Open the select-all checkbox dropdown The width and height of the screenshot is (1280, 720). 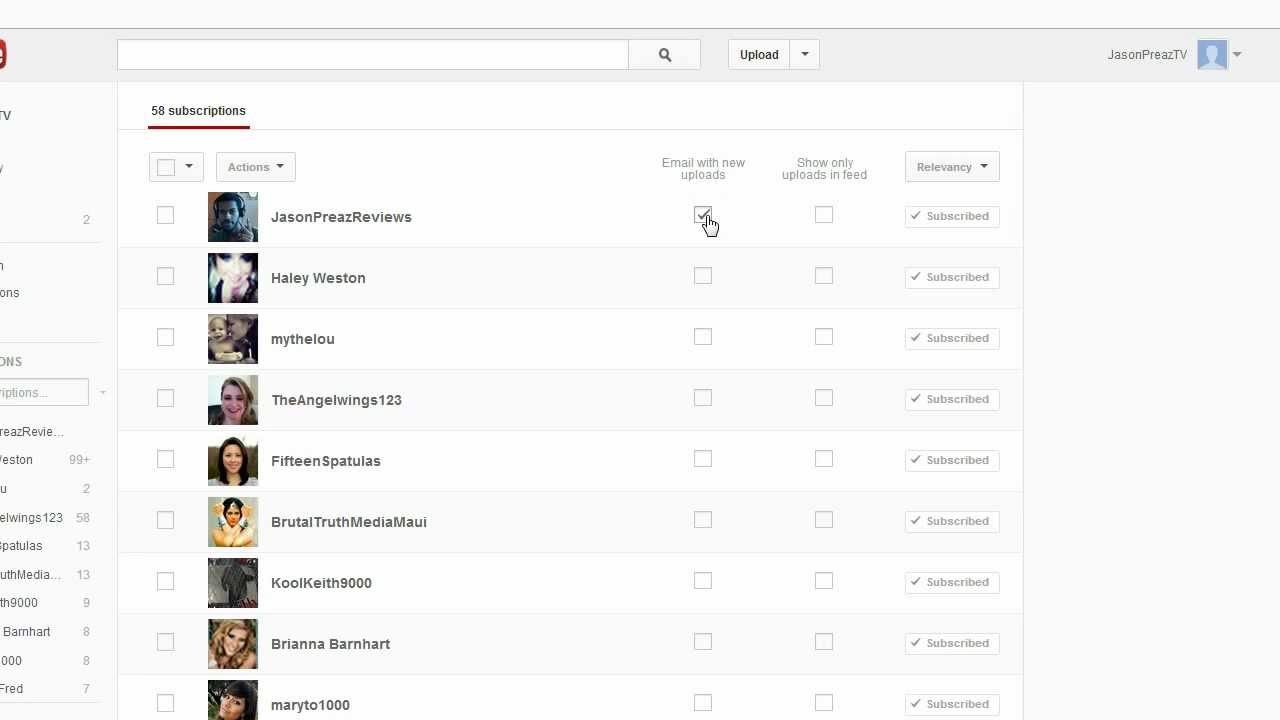tap(188, 167)
